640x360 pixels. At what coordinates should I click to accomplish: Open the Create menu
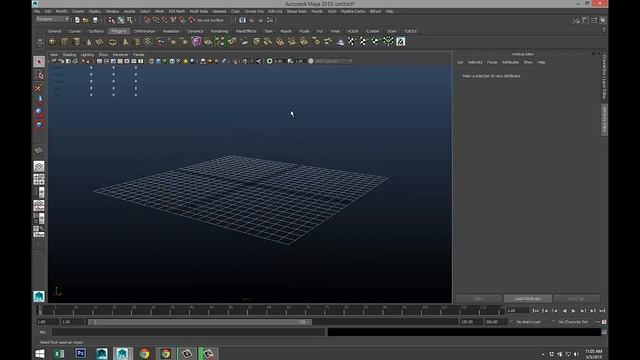coord(78,11)
